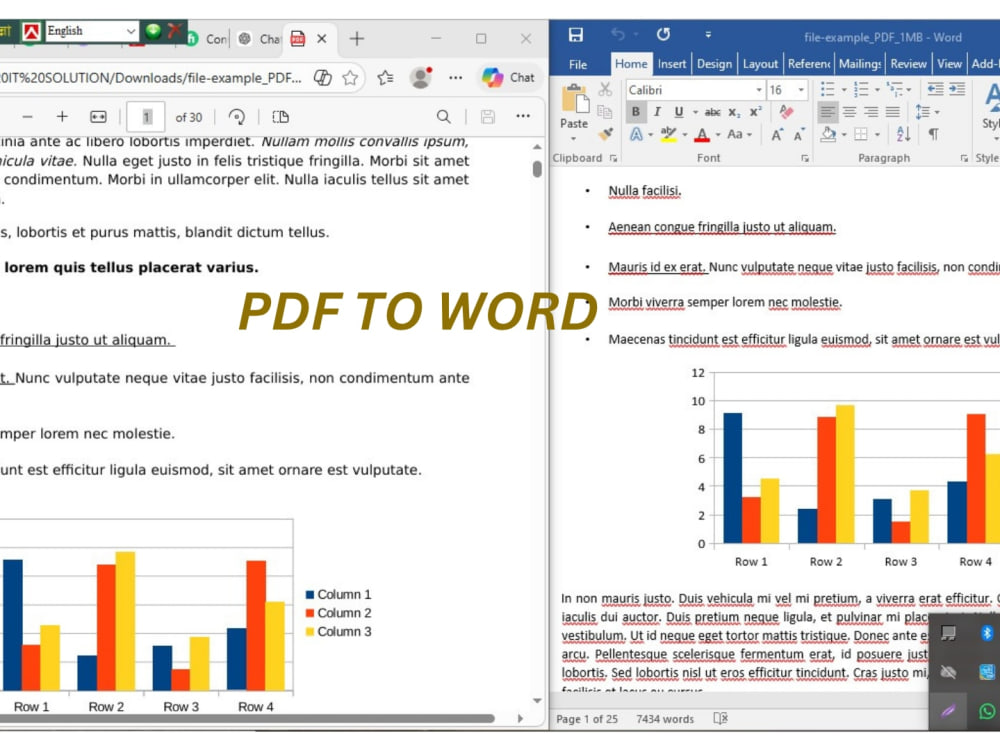
Task: Toggle Align Right in Paragraph group
Action: coord(871,112)
